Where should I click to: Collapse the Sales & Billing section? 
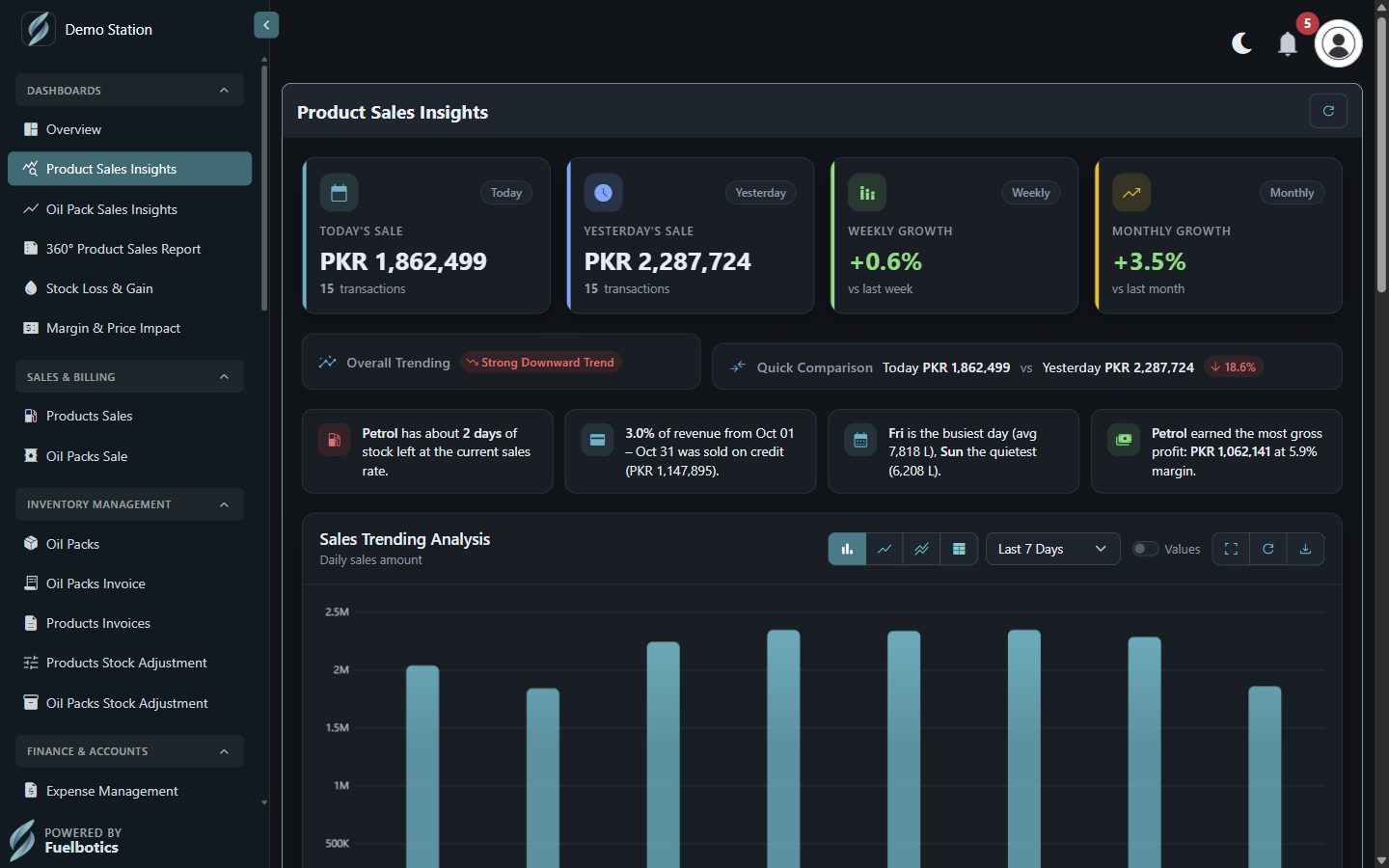[129, 376]
